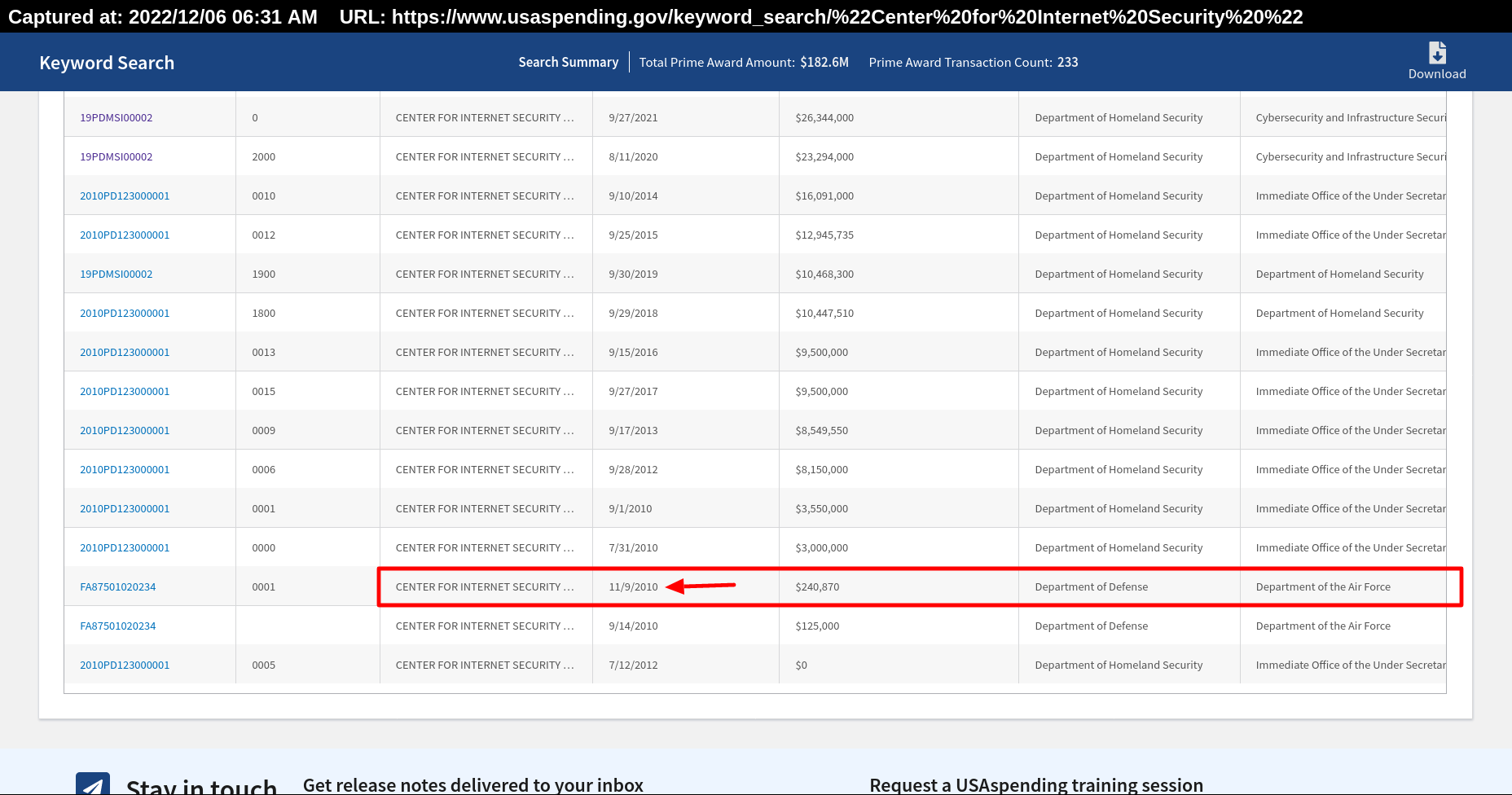
Task: Click the 9/28/2012 action date cell
Action: pos(686,469)
